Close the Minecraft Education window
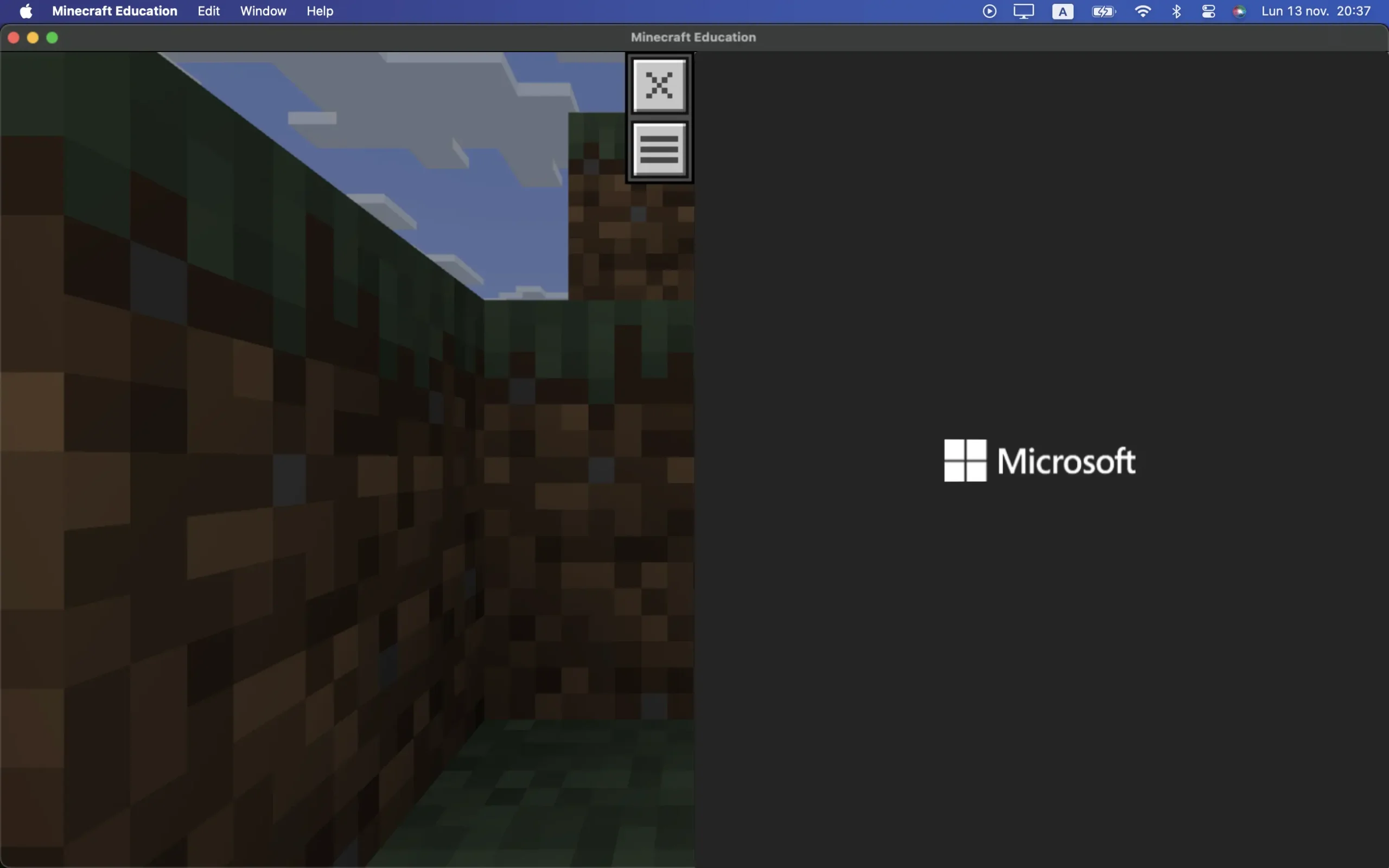Viewport: 1389px width, 868px height. 14,38
